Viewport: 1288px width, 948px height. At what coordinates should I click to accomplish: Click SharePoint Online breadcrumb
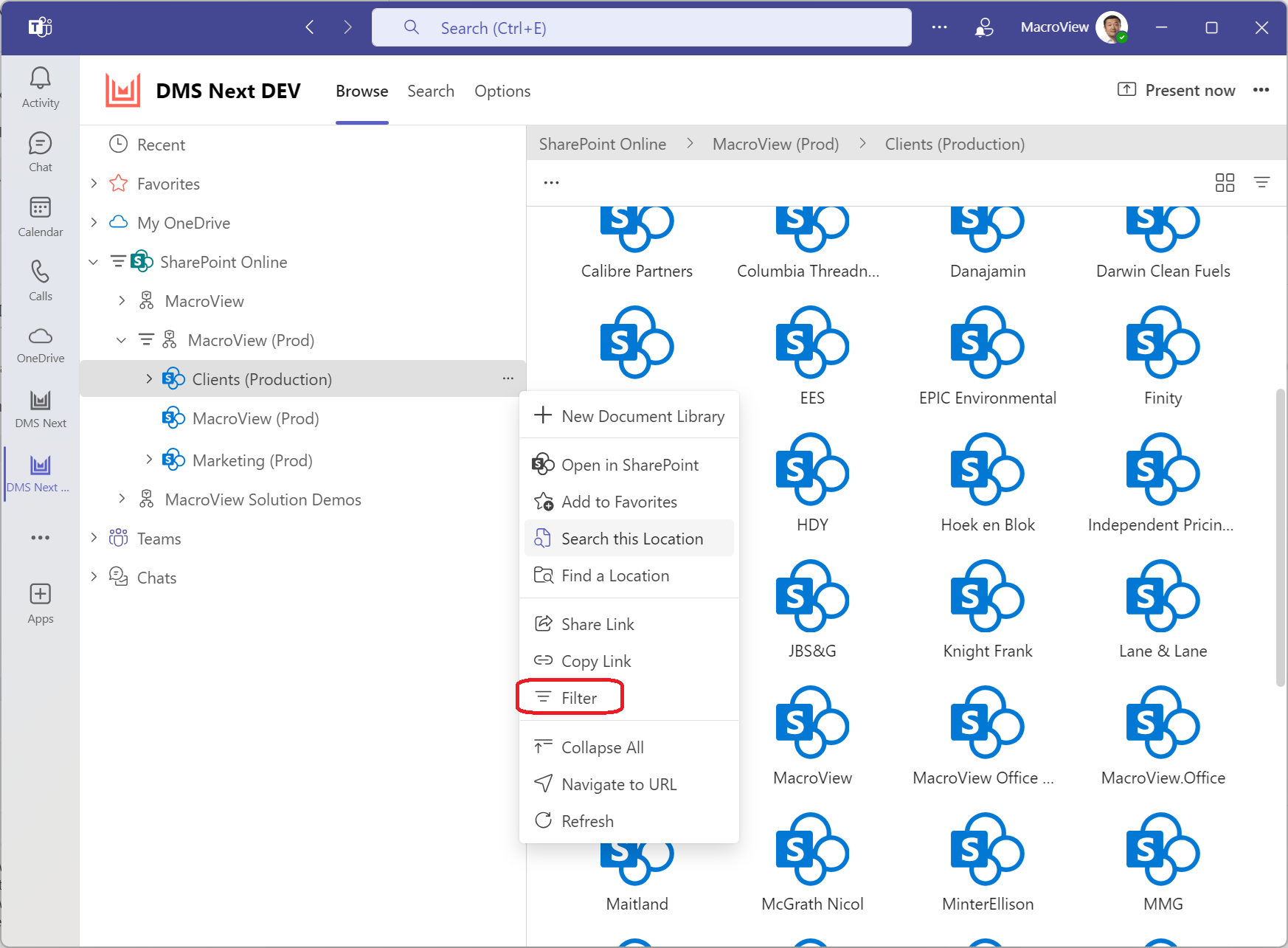coord(602,144)
